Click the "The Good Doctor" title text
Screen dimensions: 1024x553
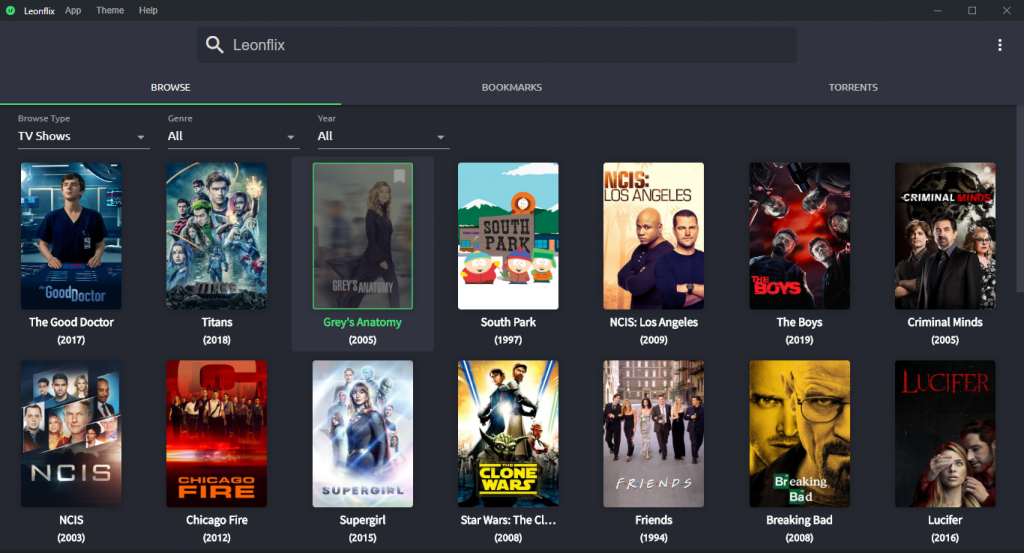click(71, 322)
